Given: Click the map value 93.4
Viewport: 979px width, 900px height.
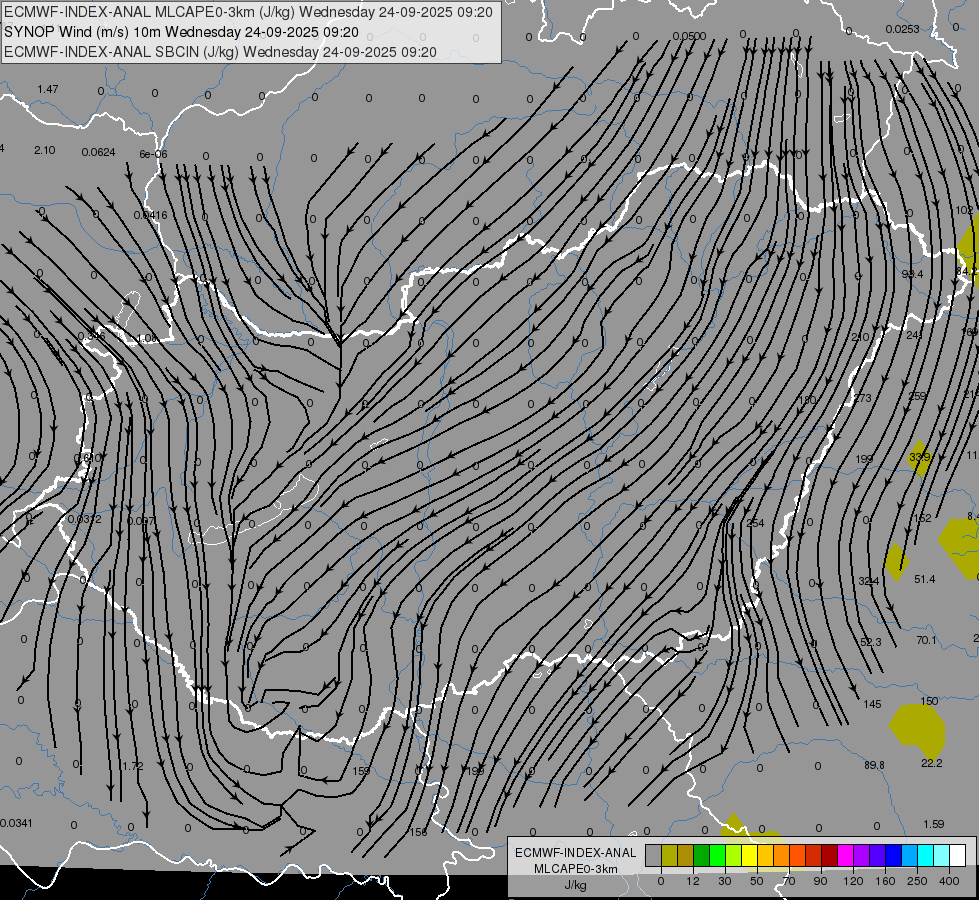Looking at the screenshot, I should (x=913, y=274).
